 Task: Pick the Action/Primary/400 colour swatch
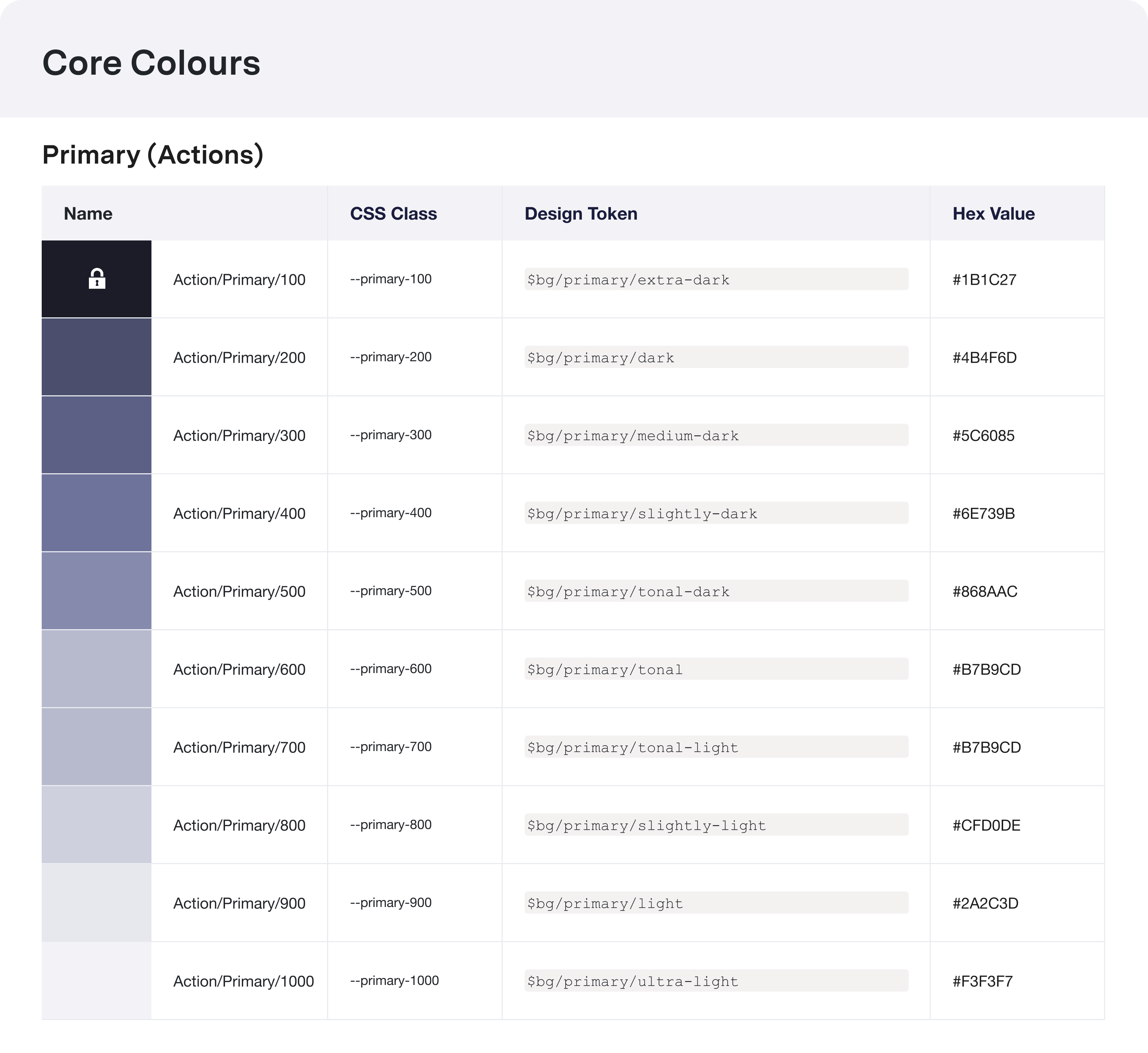[x=96, y=513]
